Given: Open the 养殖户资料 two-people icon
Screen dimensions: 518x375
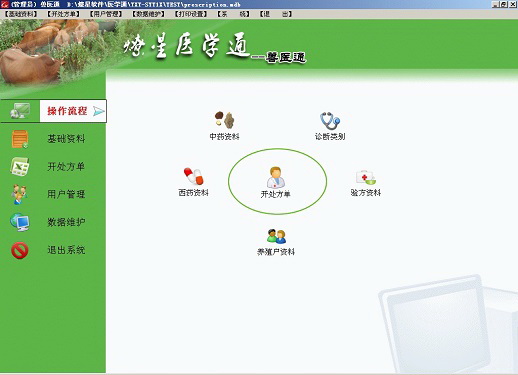Looking at the screenshot, I should point(276,236).
